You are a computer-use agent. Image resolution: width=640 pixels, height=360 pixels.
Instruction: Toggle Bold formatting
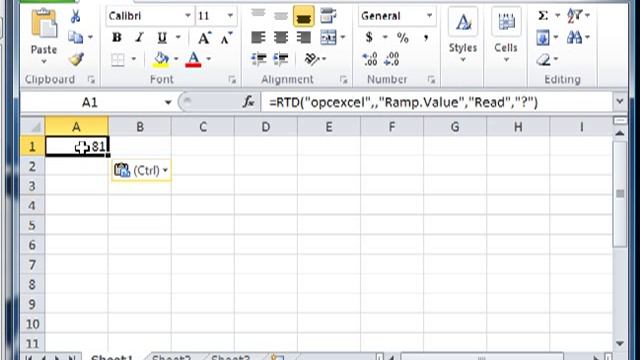117,38
